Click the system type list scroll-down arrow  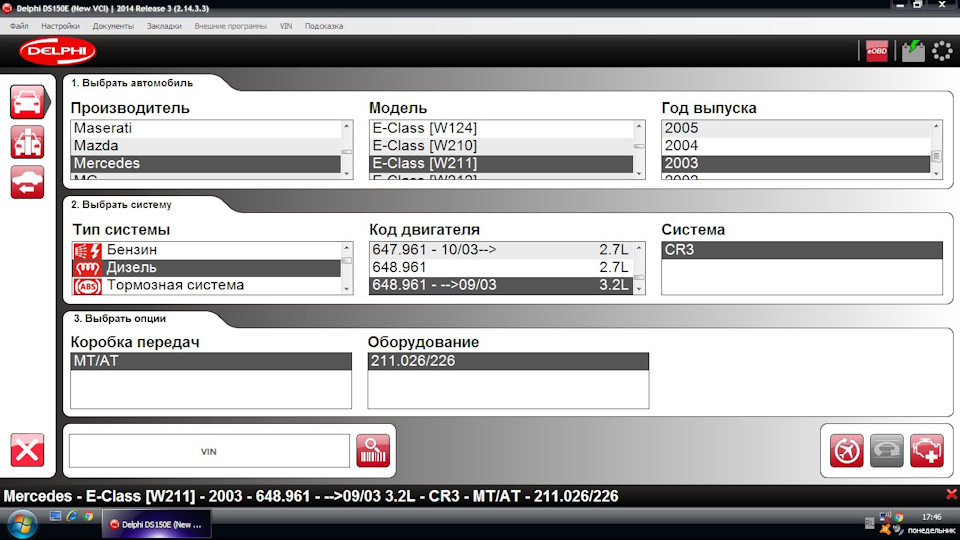point(347,289)
